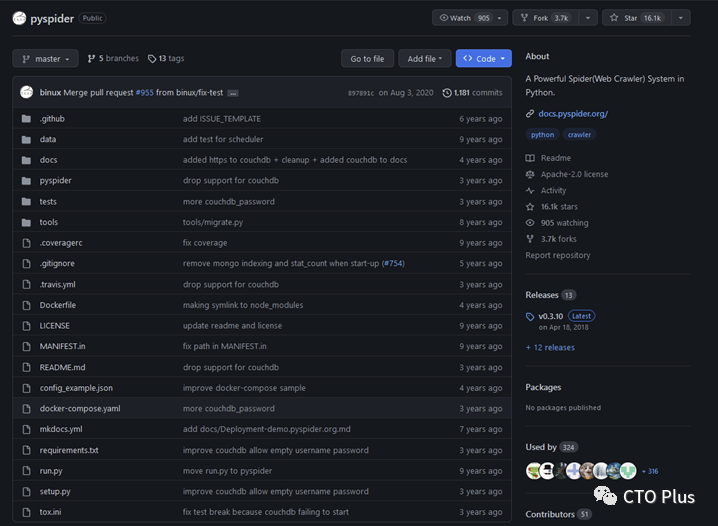Open the green Code dropdown
718x526 pixels.
pyautogui.click(x=484, y=59)
